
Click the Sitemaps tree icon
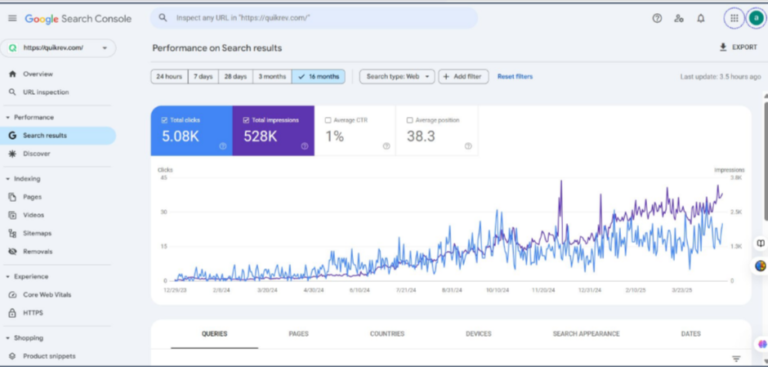(x=13, y=233)
